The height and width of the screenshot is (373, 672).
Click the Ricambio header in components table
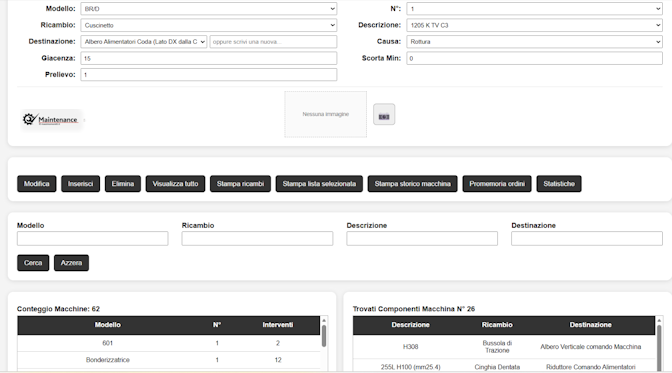pos(497,325)
